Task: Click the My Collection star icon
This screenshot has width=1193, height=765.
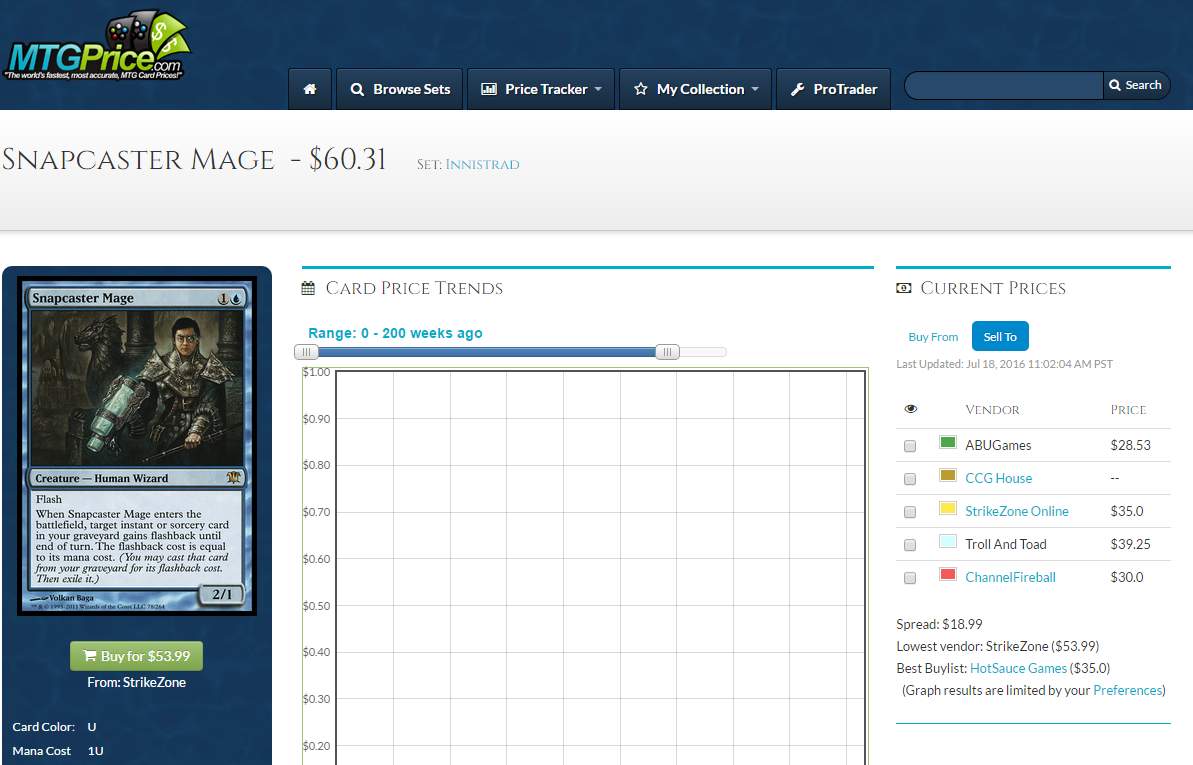Action: 641,89
